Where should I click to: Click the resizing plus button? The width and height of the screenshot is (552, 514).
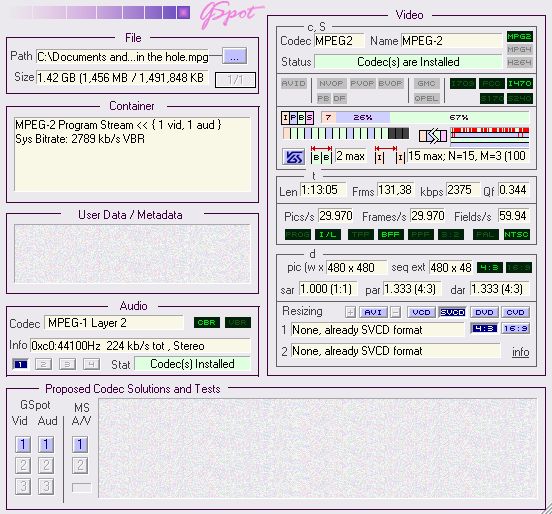click(x=350, y=312)
